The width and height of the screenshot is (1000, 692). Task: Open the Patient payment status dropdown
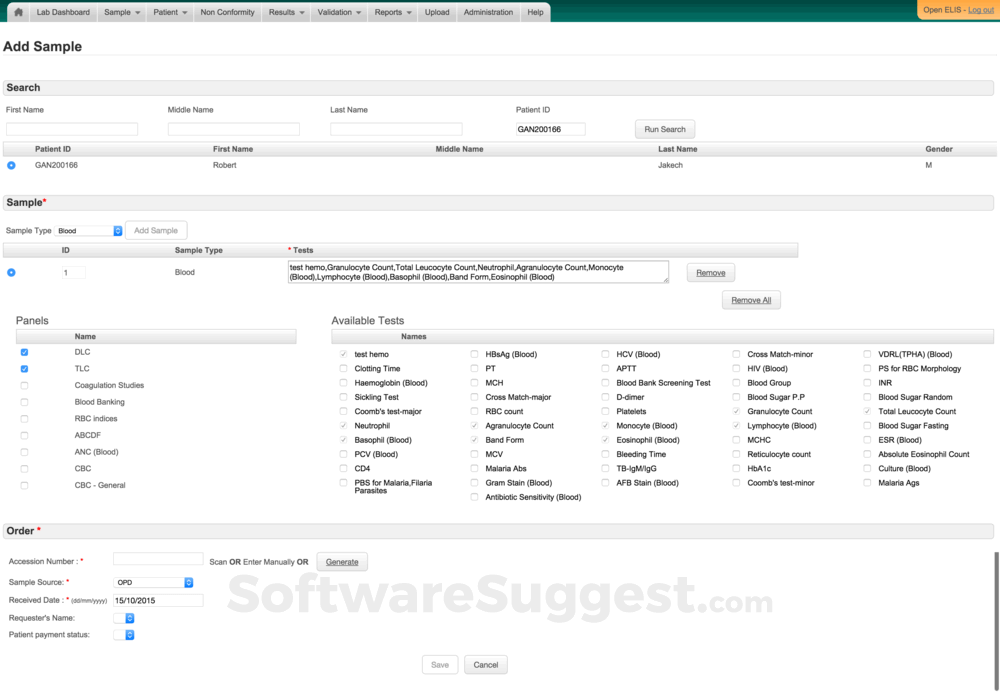tap(124, 635)
